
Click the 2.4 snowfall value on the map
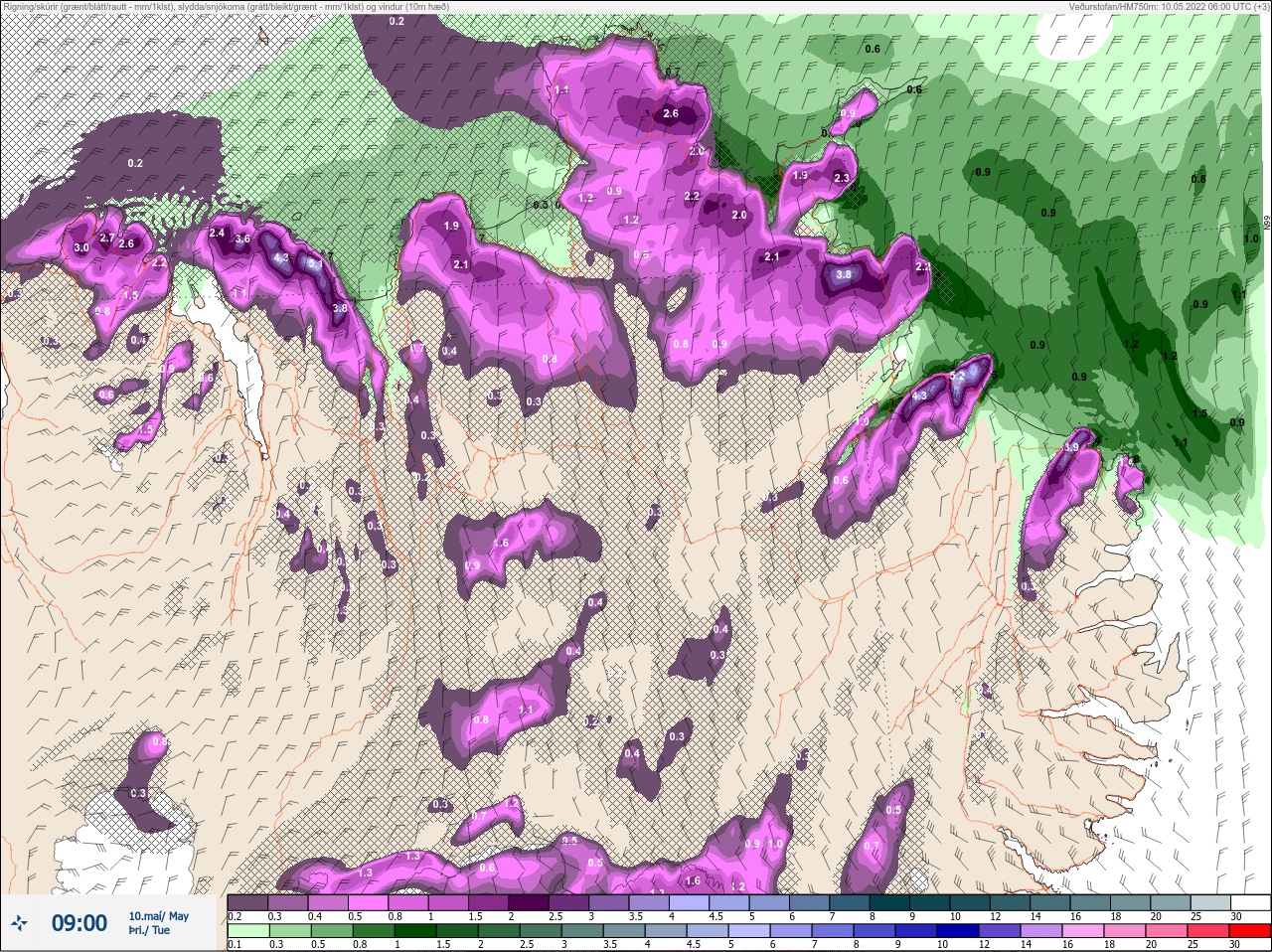click(x=218, y=233)
